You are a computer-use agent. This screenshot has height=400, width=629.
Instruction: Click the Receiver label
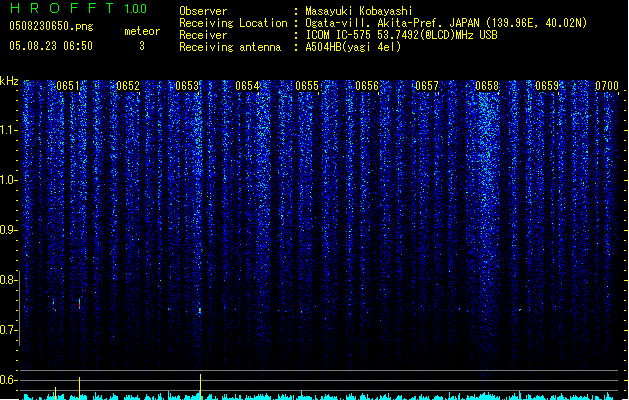(203, 35)
